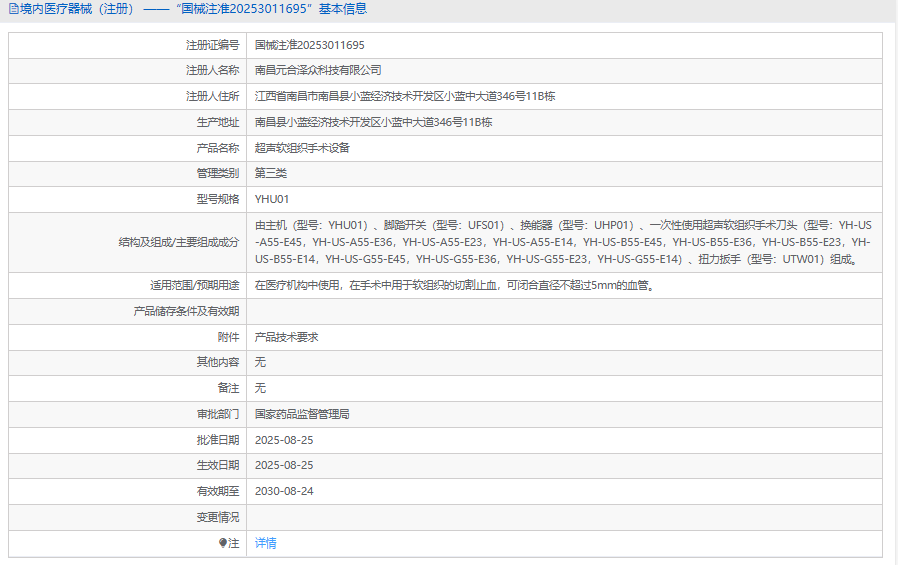The image size is (898, 565).
Task: Click the 生效日期 label
Action: pos(218,465)
